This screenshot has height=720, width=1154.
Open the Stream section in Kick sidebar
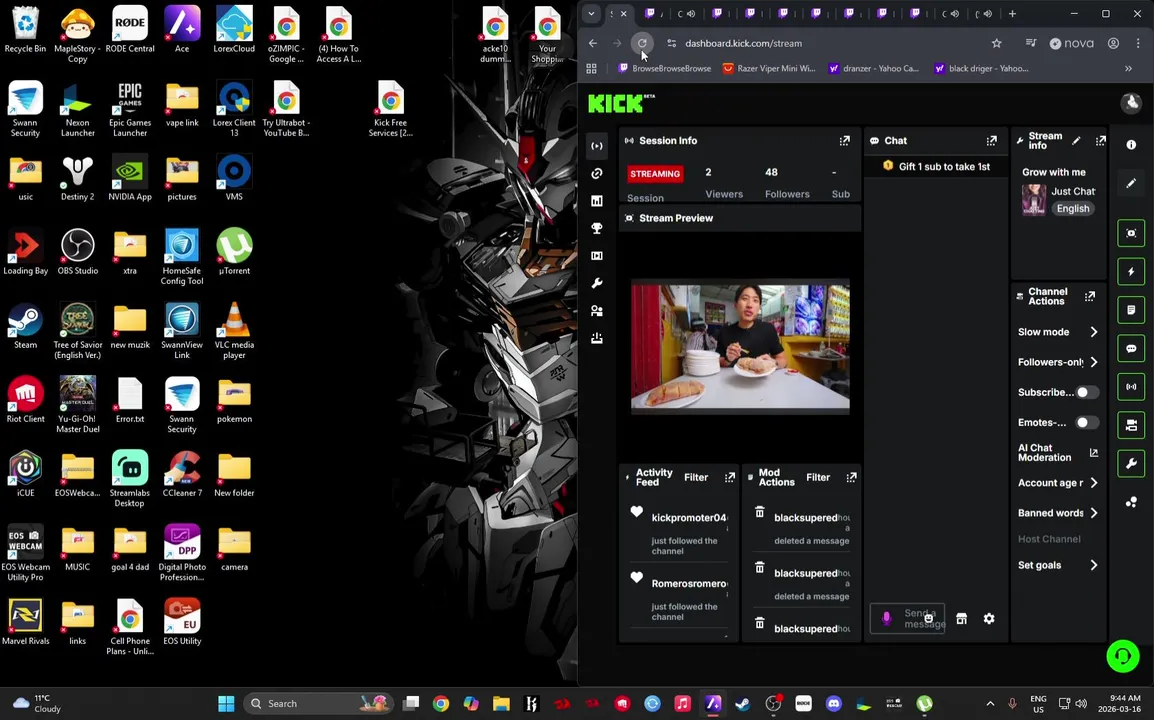pyautogui.click(x=597, y=146)
